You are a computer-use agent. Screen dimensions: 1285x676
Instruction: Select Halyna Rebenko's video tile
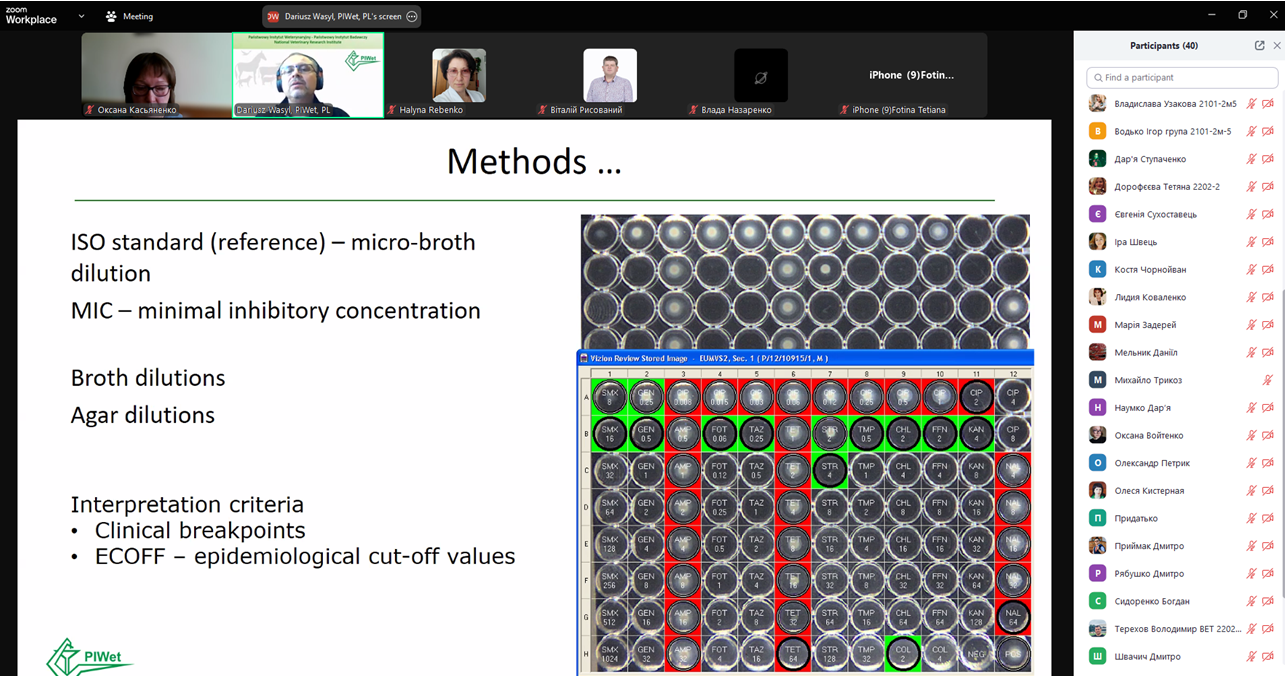pyautogui.click(x=458, y=76)
